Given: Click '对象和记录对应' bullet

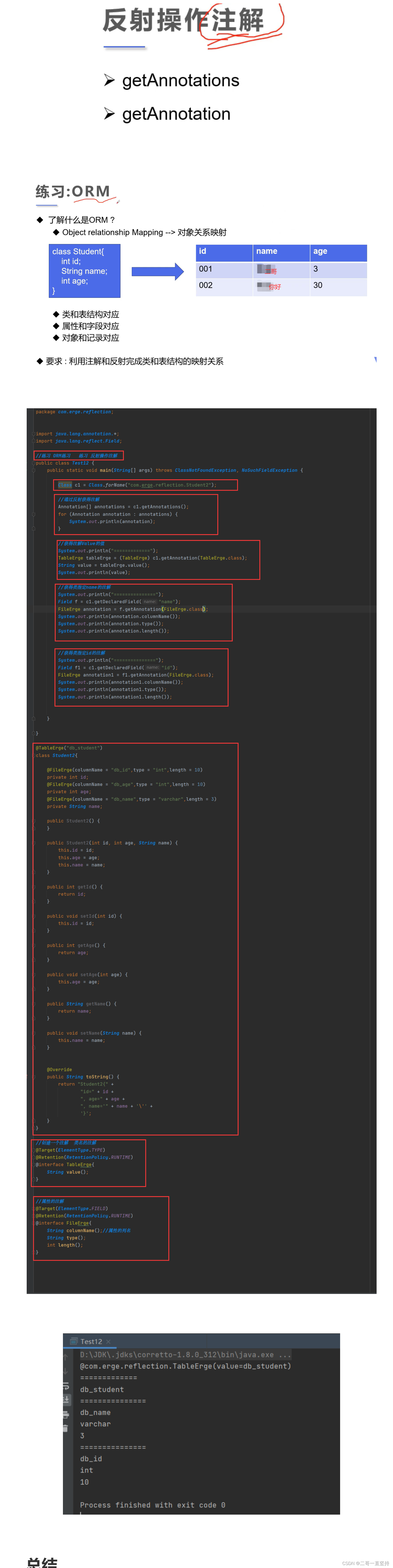Looking at the screenshot, I should pyautogui.click(x=91, y=338).
